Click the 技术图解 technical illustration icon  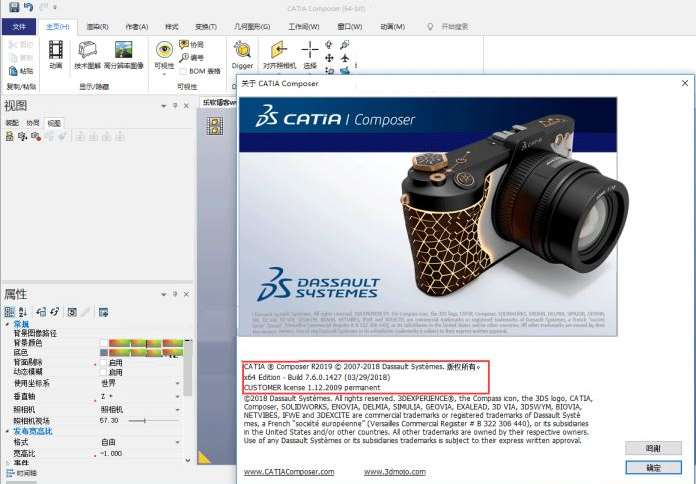[88, 51]
